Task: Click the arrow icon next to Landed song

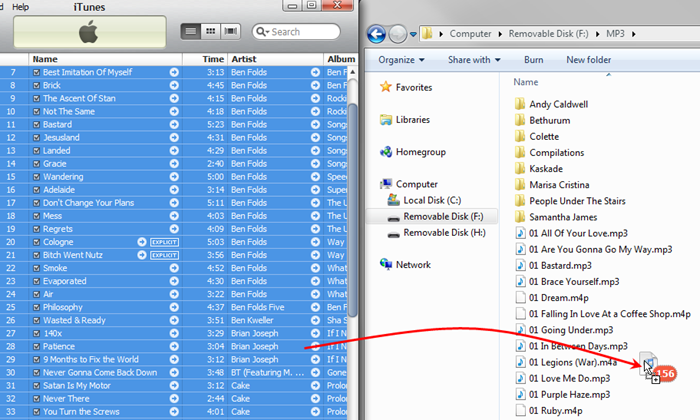Action: [x=174, y=150]
